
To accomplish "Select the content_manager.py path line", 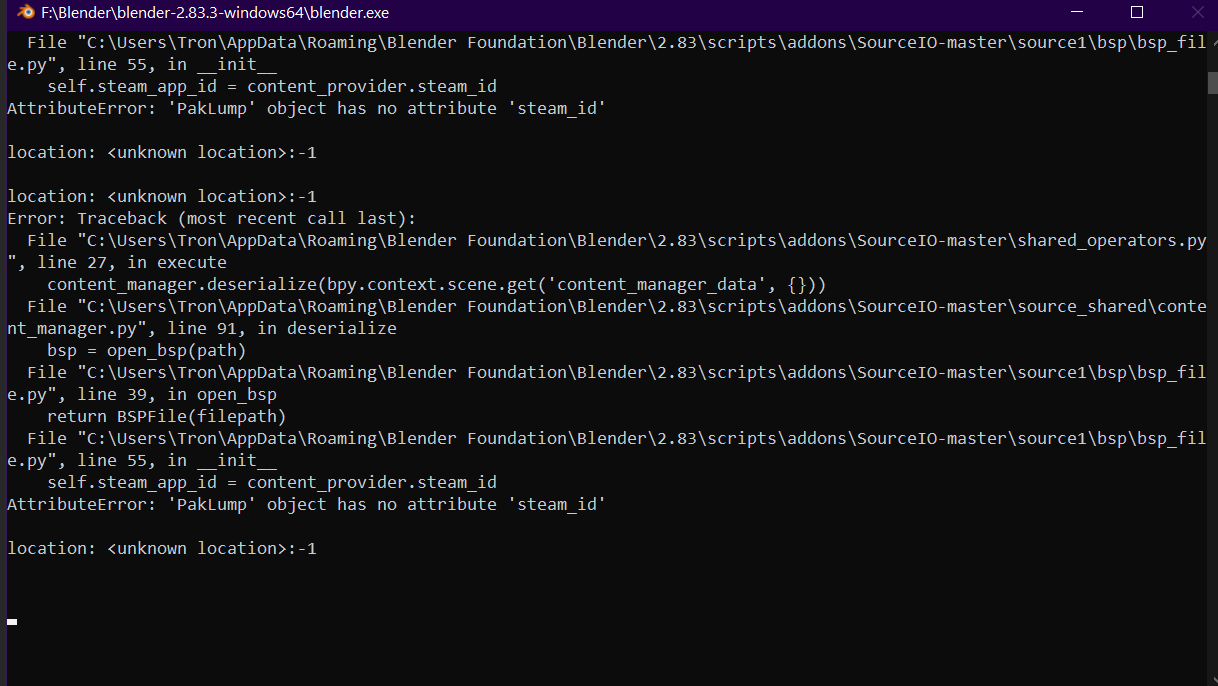I will [x=600, y=306].
